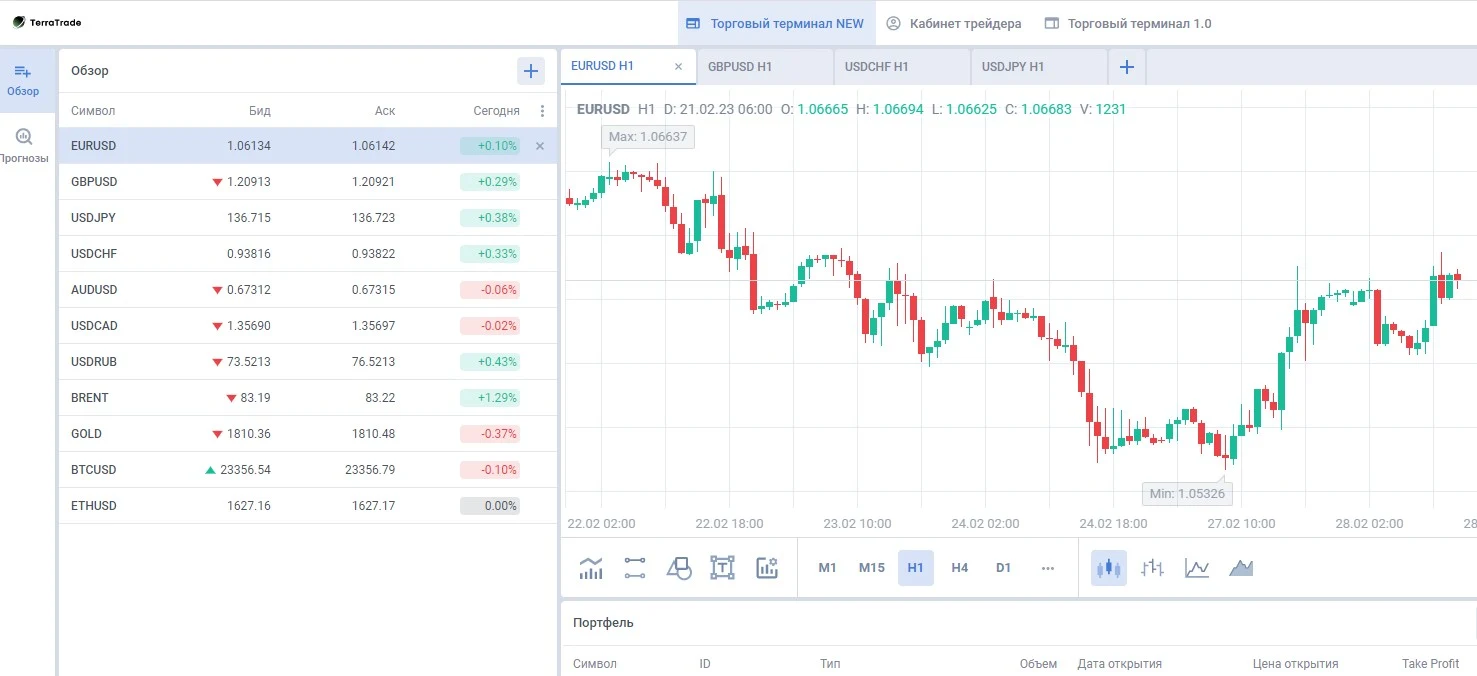Open Торговый терминал 1.0 tab
The height and width of the screenshot is (676, 1477).
point(1128,23)
